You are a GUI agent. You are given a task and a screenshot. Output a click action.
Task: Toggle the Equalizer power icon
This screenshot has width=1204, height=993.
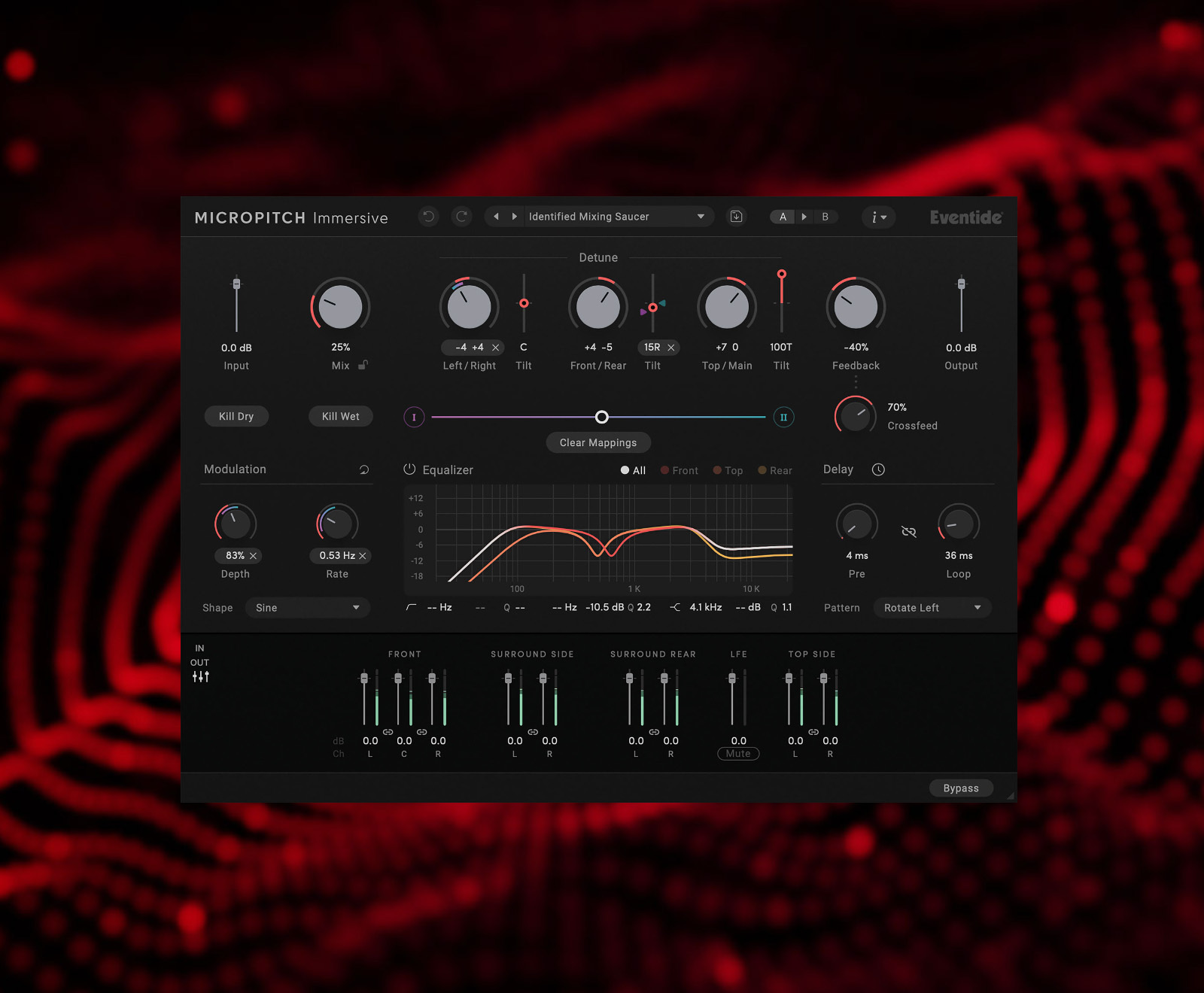click(x=409, y=469)
